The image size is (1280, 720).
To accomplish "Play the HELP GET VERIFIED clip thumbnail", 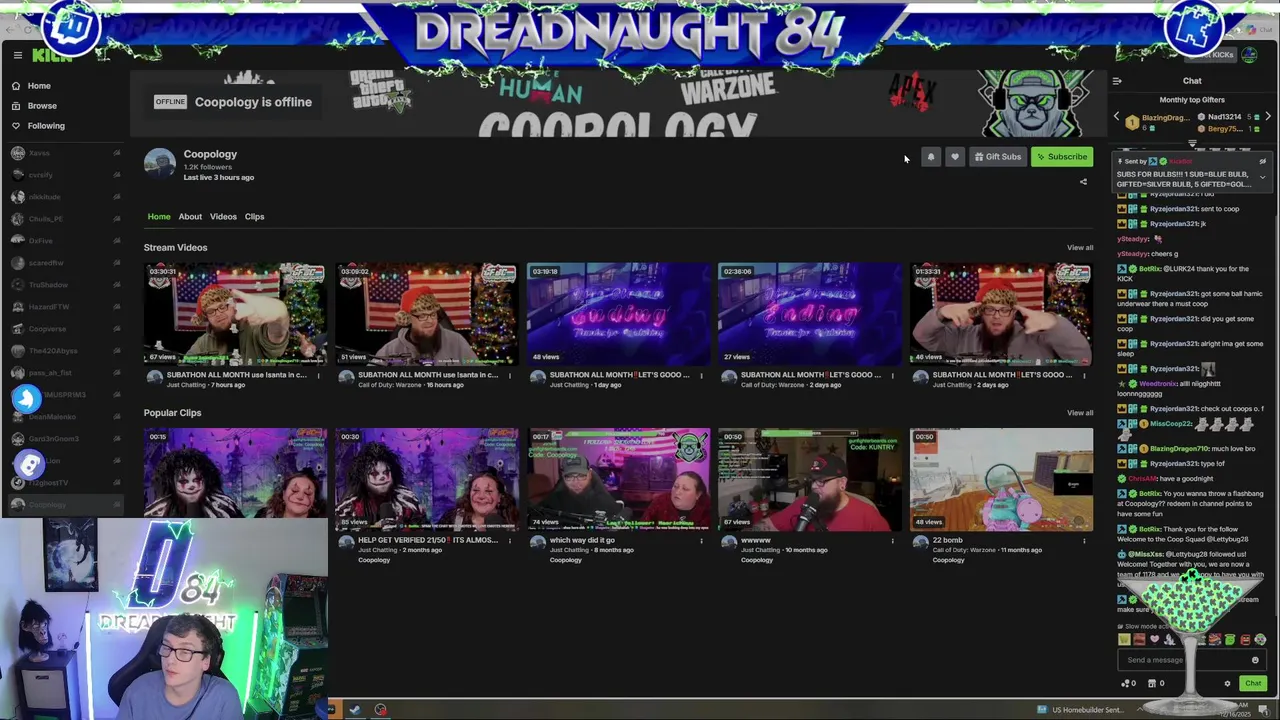I will pyautogui.click(x=427, y=480).
